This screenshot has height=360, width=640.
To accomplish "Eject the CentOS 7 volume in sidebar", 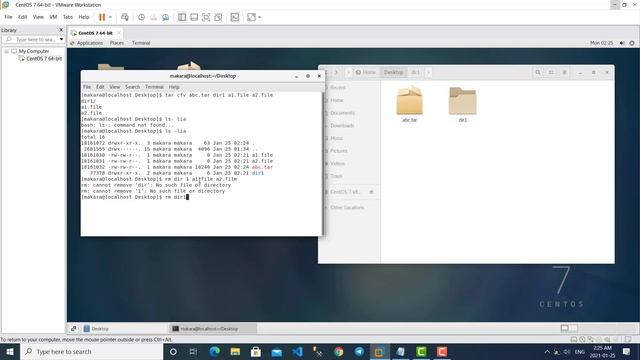I will pyautogui.click(x=371, y=192).
